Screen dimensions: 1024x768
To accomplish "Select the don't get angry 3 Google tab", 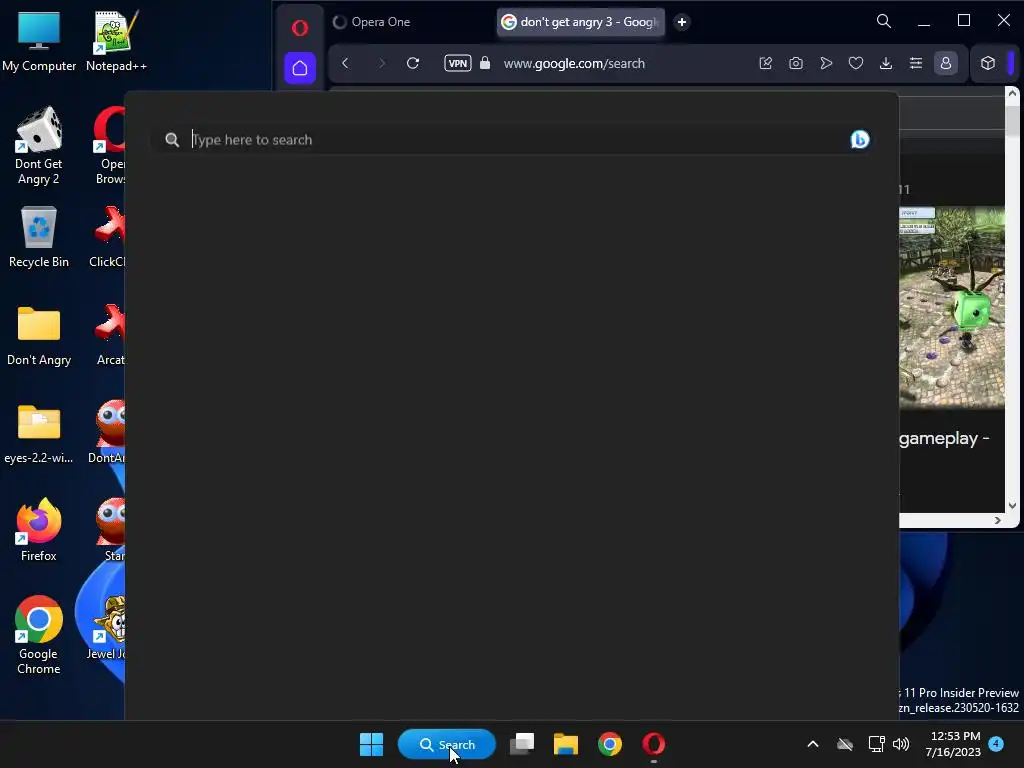I will click(581, 22).
